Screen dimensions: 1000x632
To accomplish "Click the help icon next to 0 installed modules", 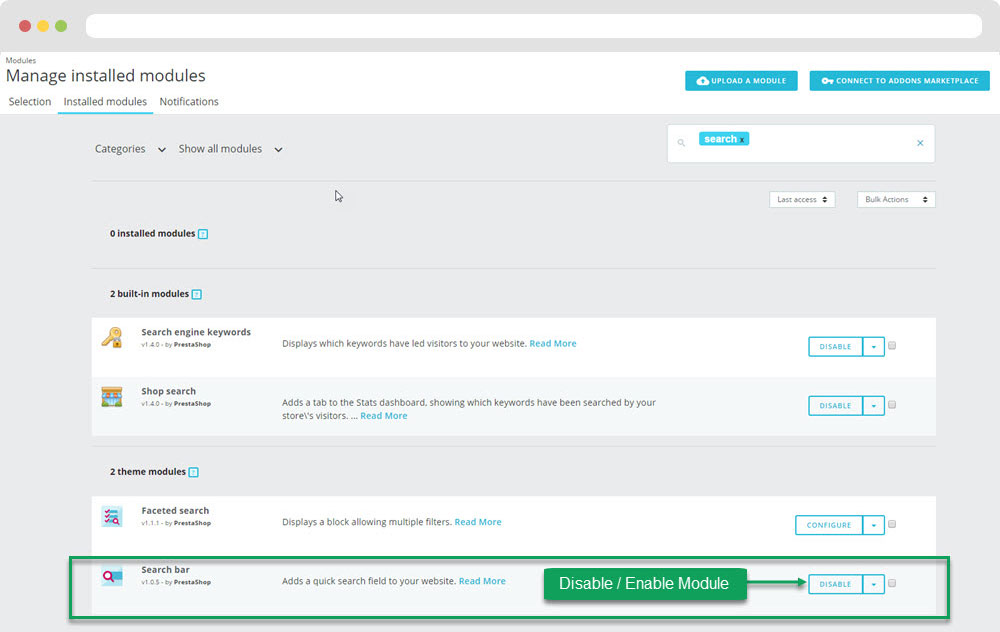I will [x=203, y=234].
